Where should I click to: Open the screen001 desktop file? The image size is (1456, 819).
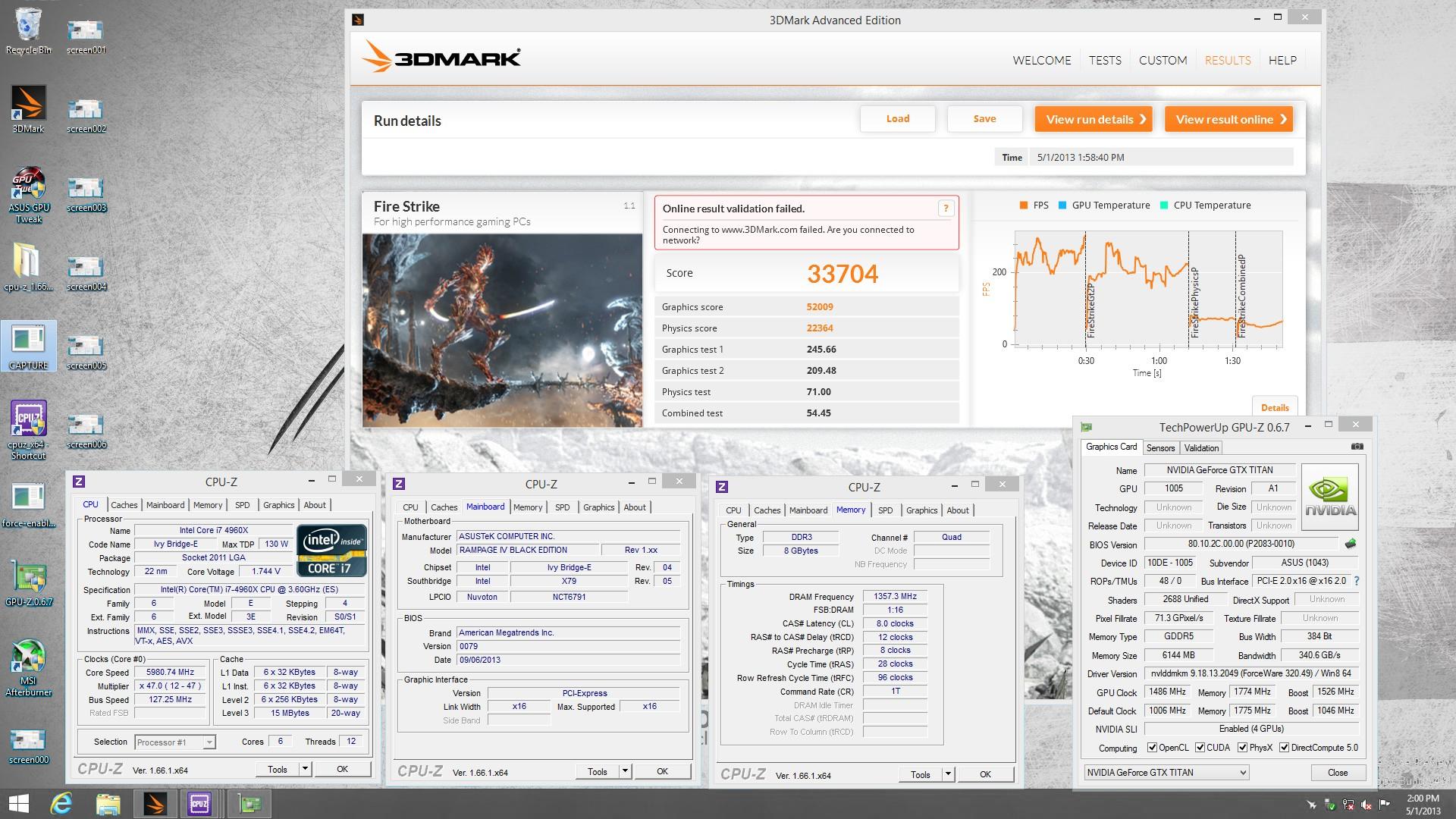(x=86, y=36)
